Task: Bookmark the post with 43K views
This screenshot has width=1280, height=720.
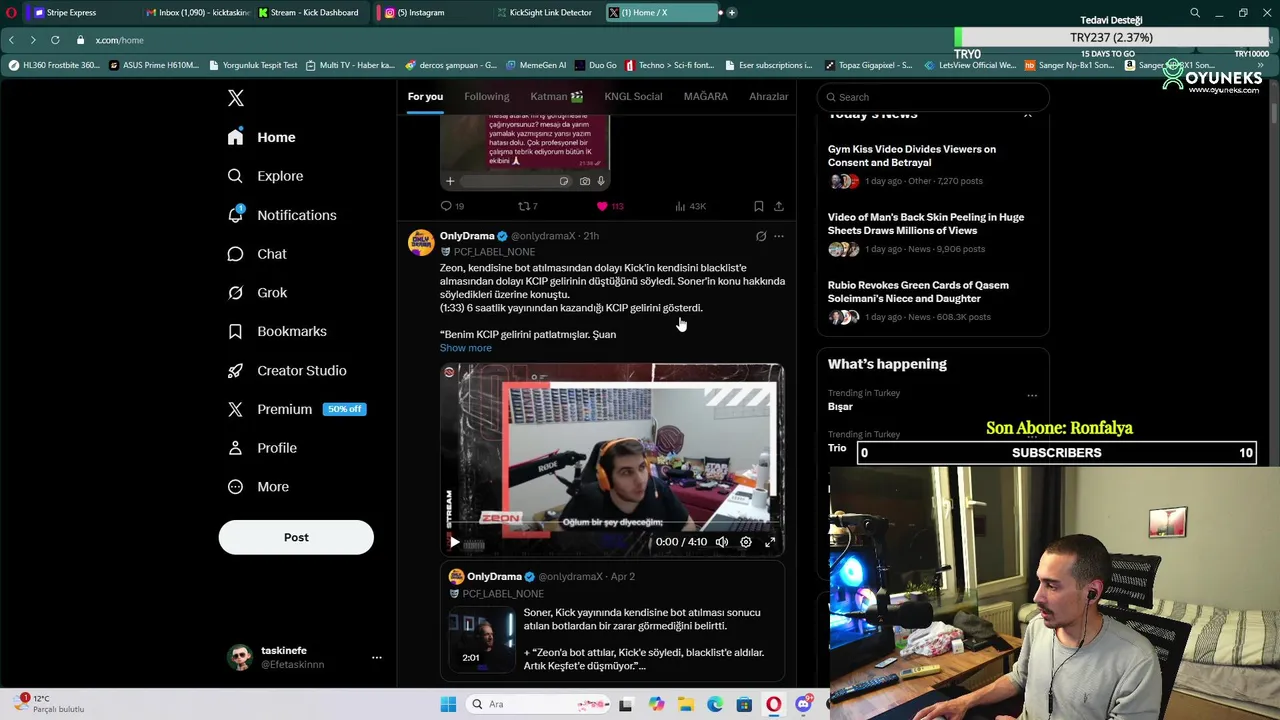Action: tap(759, 206)
